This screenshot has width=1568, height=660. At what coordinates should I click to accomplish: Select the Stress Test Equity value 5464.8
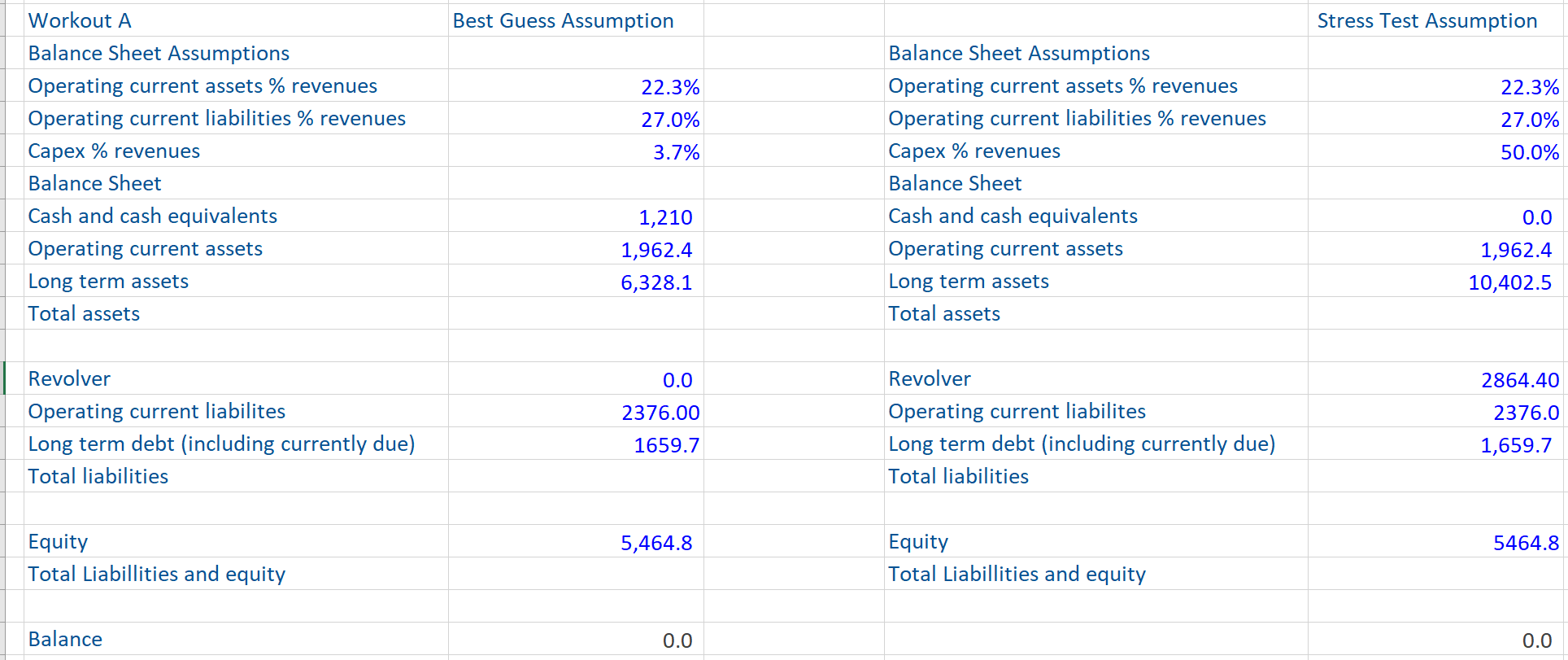click(1525, 543)
